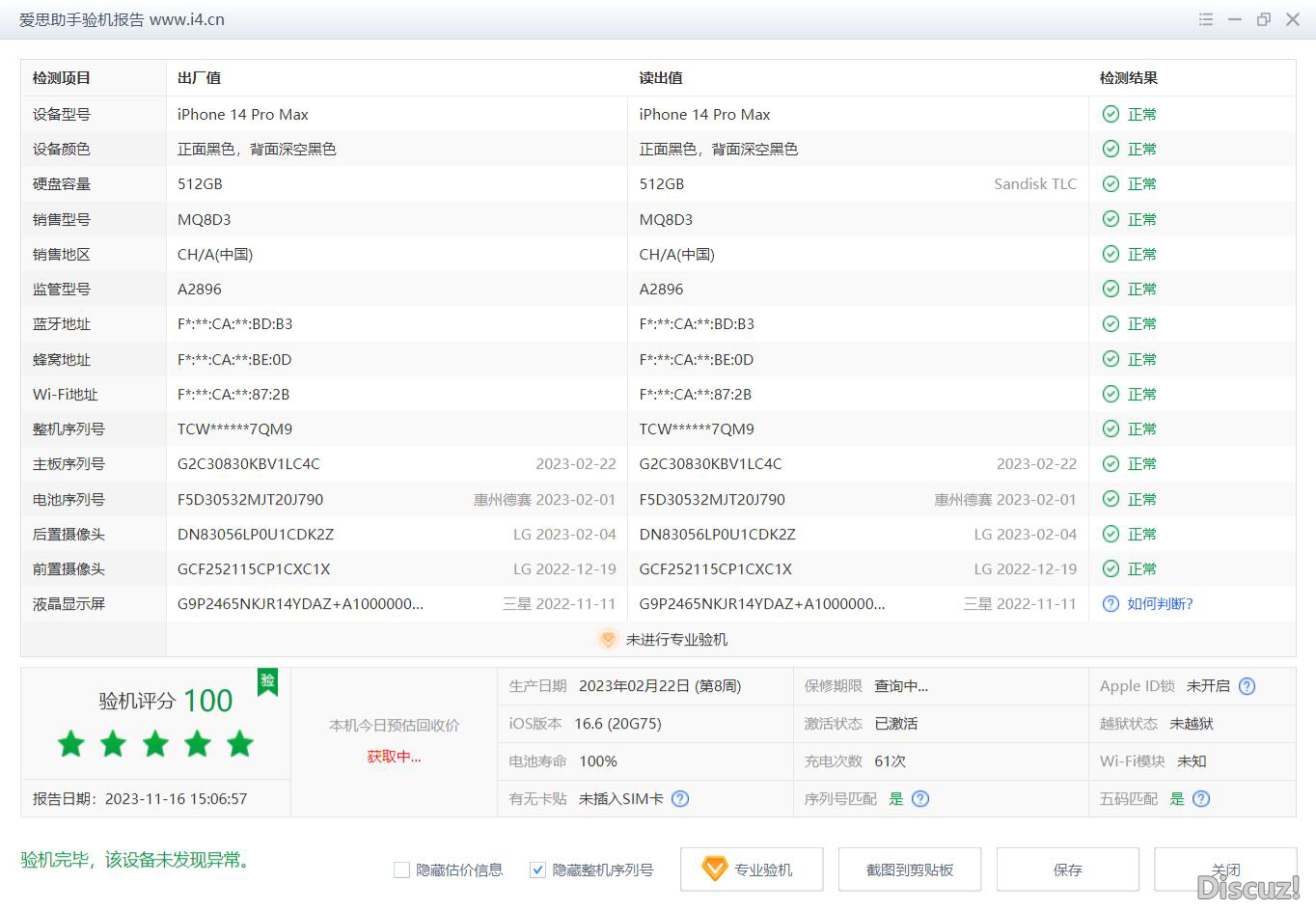Select the 检测项目 column header
The image size is (1316, 911).
(62, 77)
